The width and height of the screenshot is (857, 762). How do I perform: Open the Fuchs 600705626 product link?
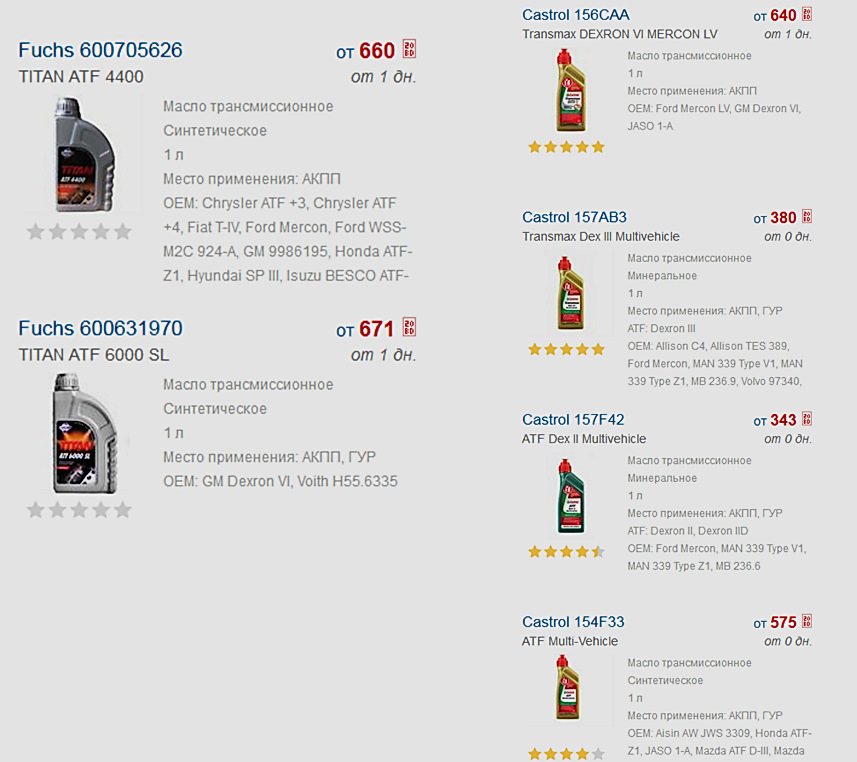click(101, 50)
